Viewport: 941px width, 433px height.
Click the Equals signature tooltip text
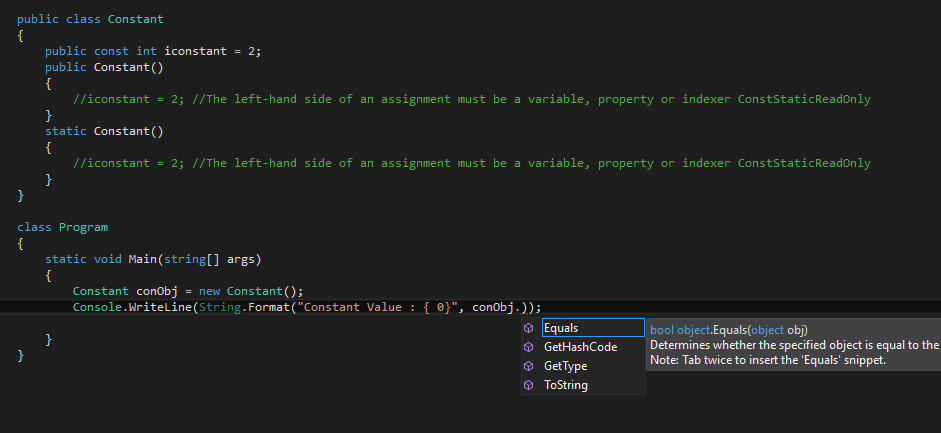pyautogui.click(x=729, y=330)
